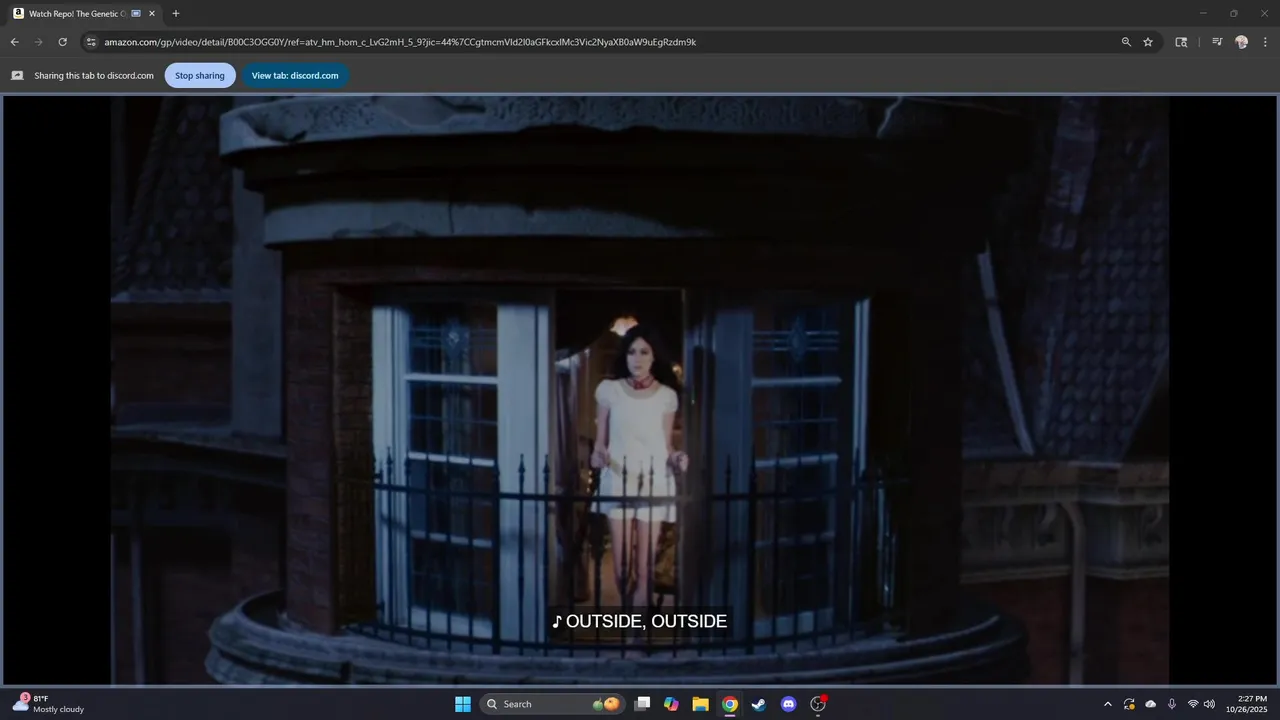The image size is (1280, 720).
Task: Open Wi-Fi network settings in tray
Action: tap(1192, 704)
